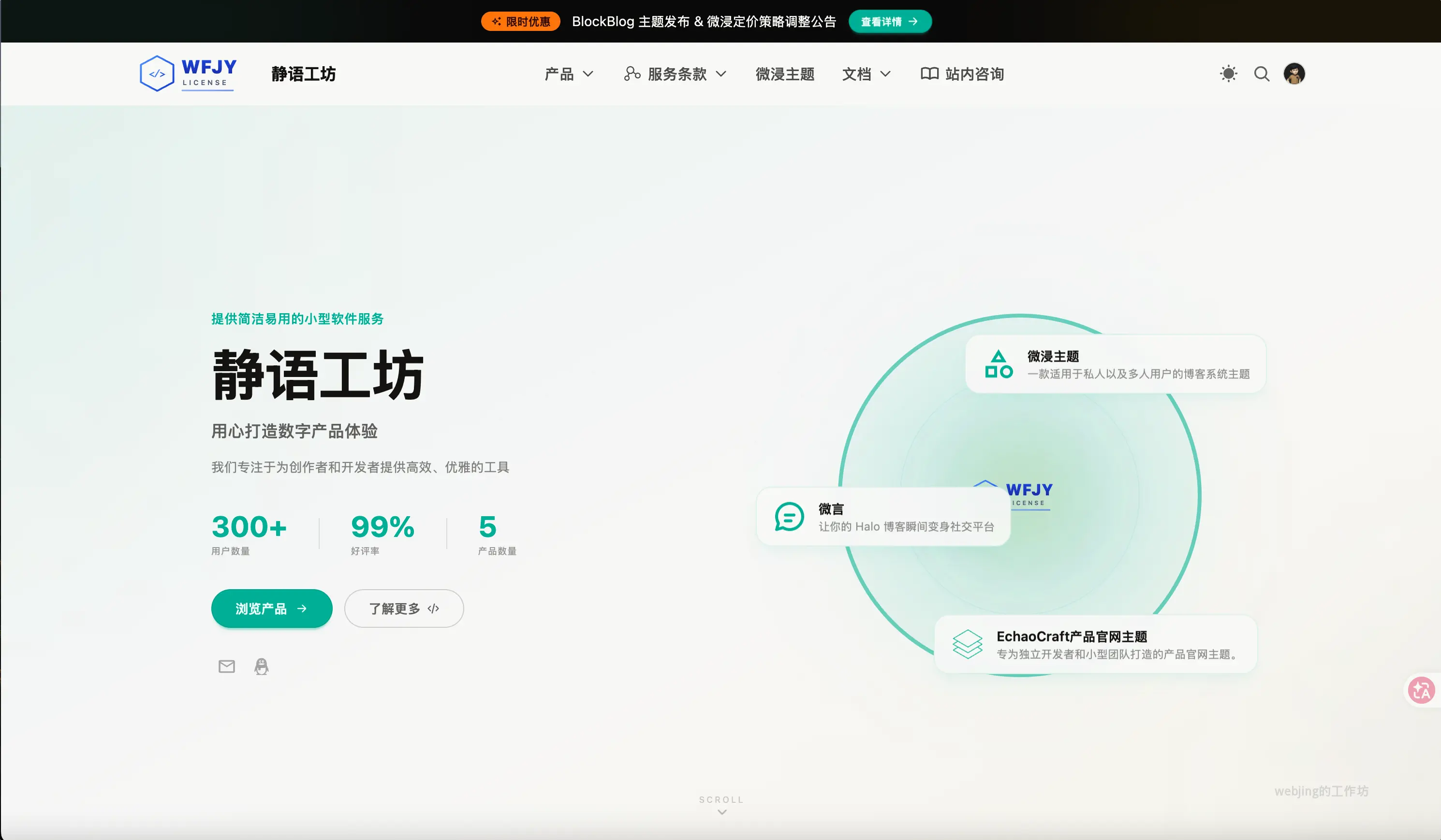This screenshot has width=1441, height=840.
Task: Click the EchaoCraft layers stack icon
Action: pos(967,644)
